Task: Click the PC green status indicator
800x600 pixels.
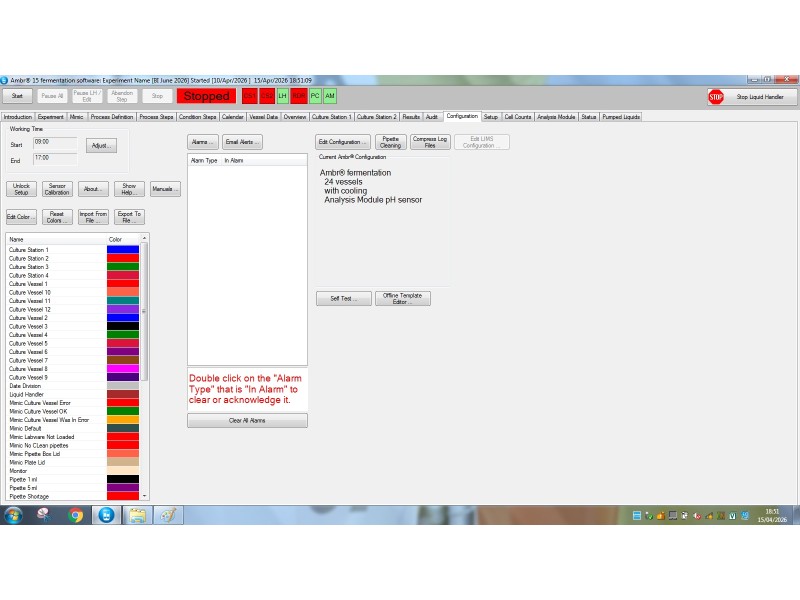Action: click(315, 96)
